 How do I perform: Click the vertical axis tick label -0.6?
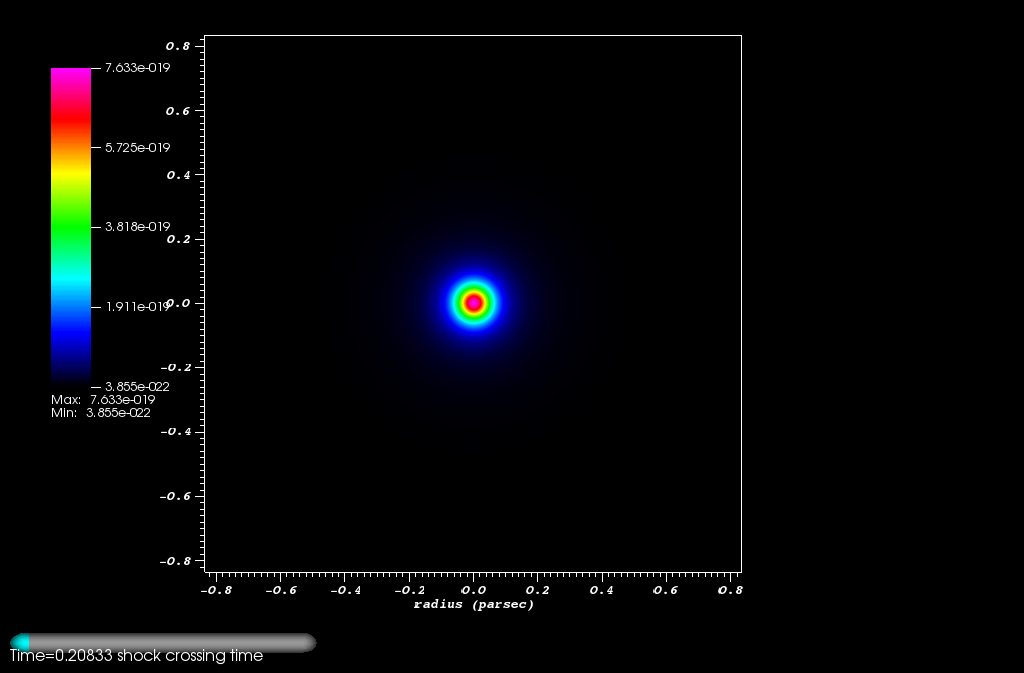(175, 496)
